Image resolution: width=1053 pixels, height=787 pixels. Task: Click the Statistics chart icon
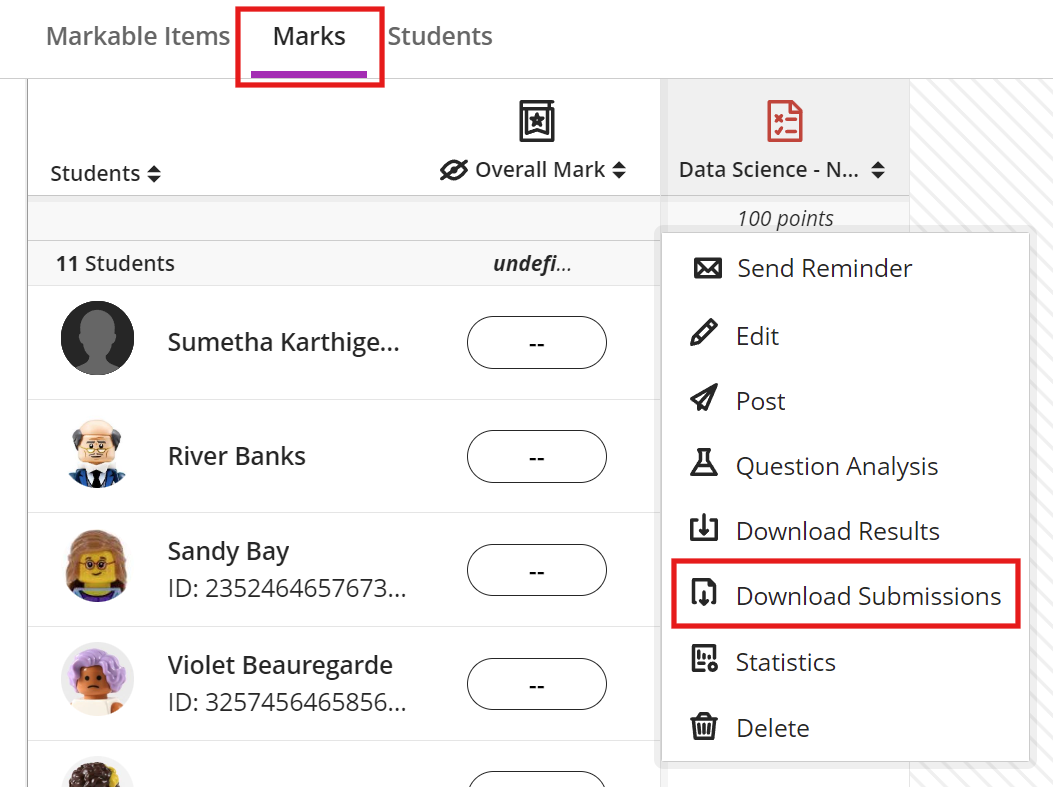point(704,658)
